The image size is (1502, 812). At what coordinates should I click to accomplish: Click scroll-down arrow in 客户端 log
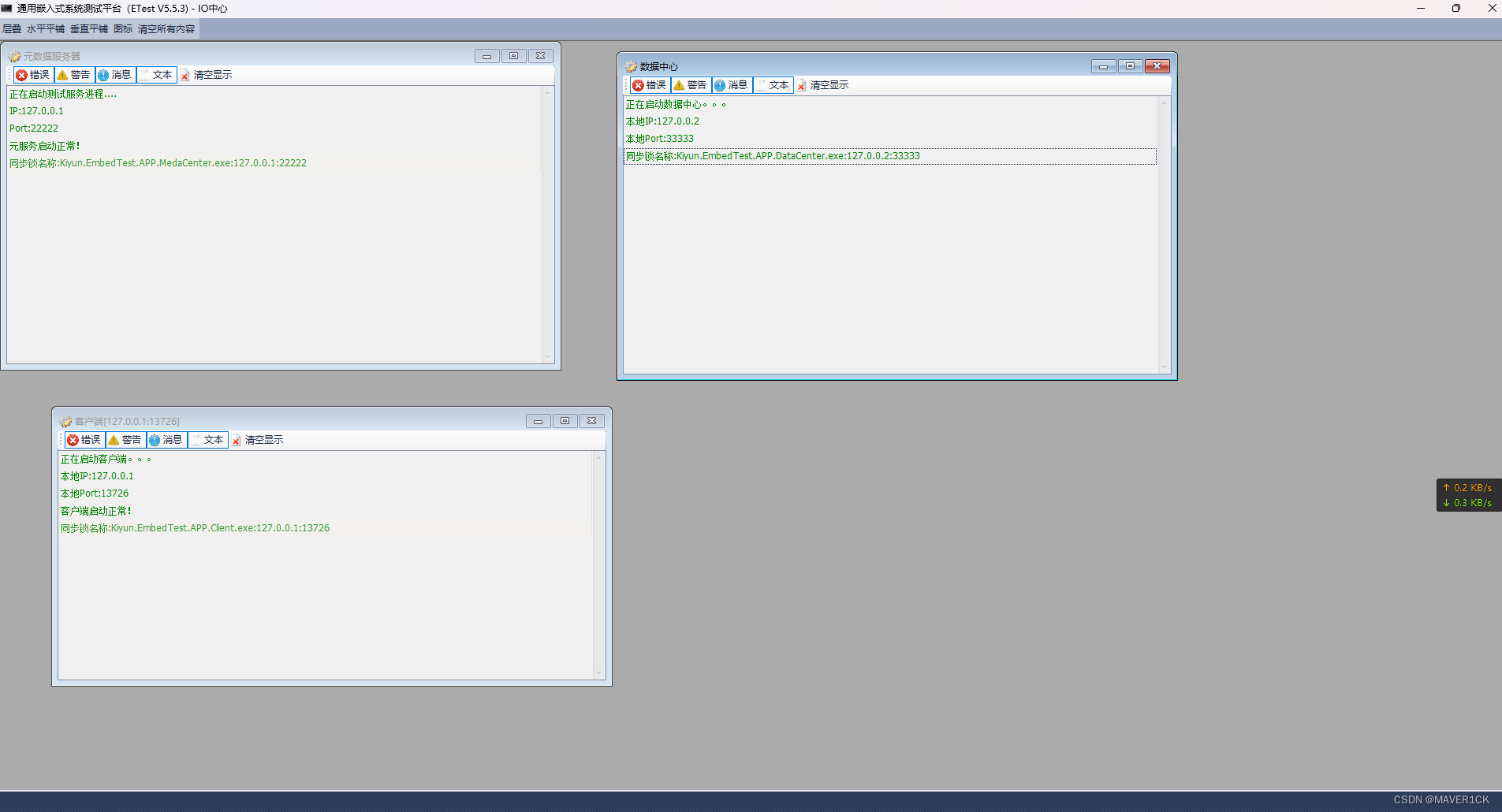(x=599, y=673)
